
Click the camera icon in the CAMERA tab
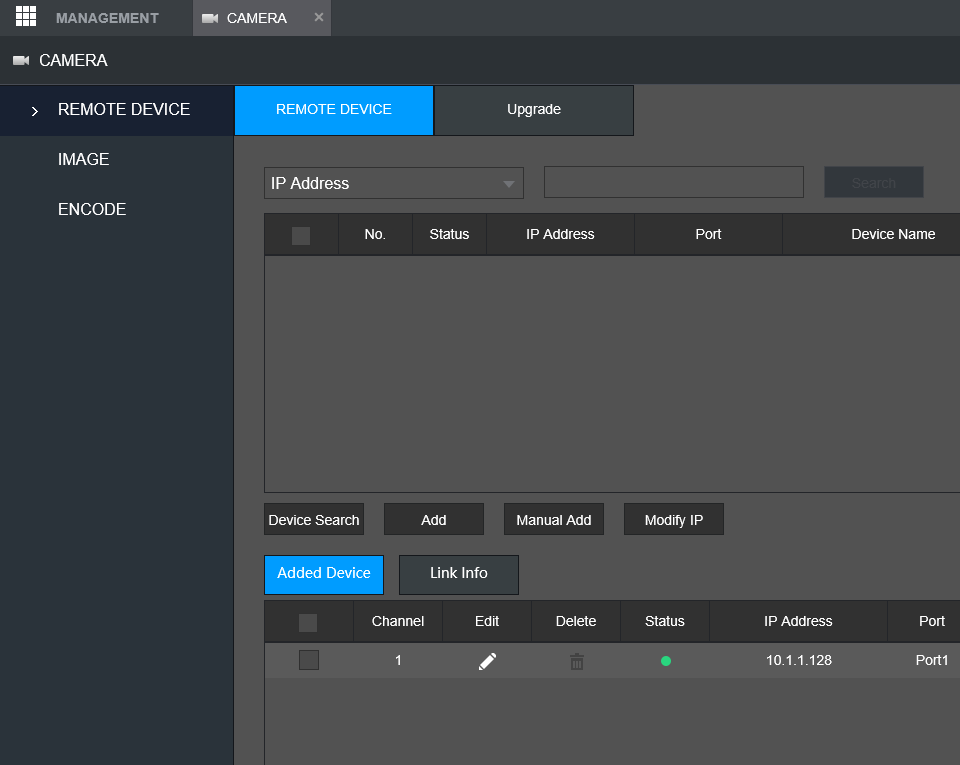(x=210, y=18)
